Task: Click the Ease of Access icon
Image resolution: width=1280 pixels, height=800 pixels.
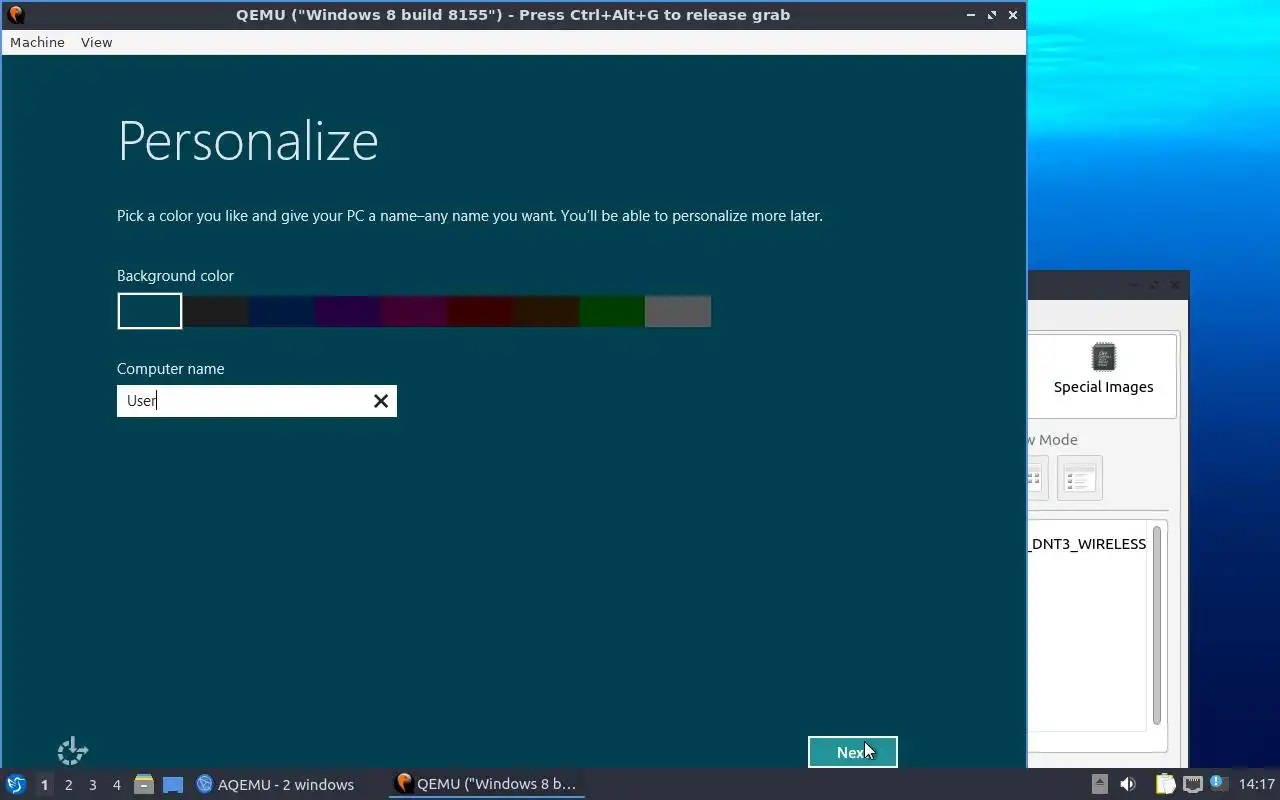Action: [x=72, y=751]
